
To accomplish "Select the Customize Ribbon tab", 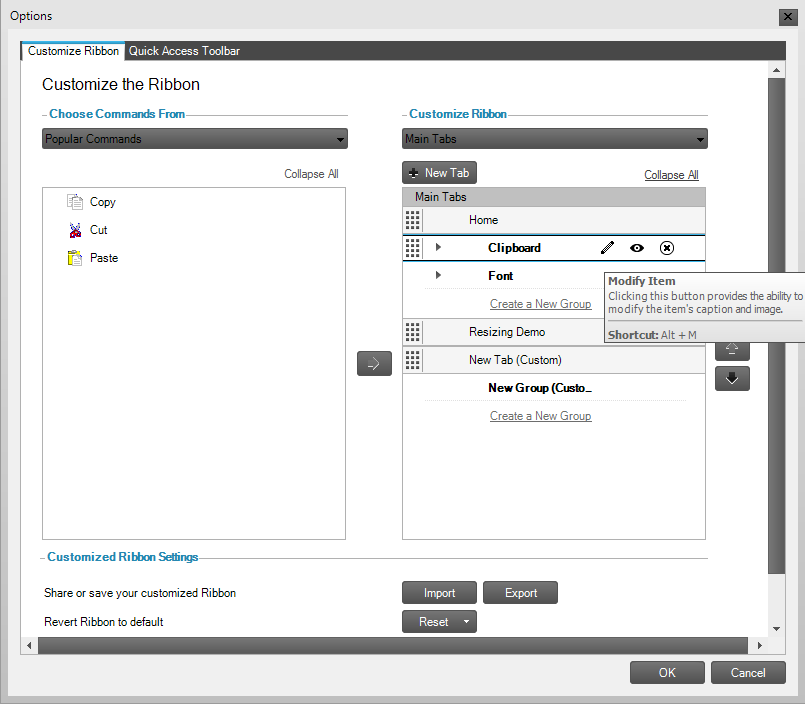I will (72, 51).
